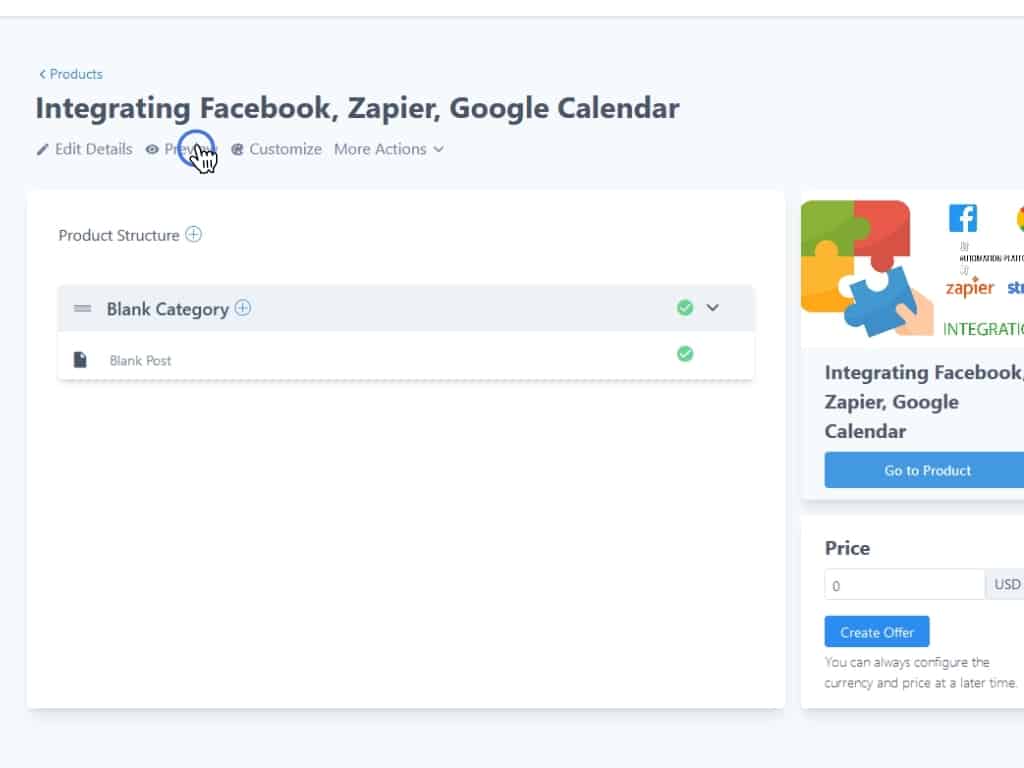Add item with Product Structure plus icon

(194, 235)
